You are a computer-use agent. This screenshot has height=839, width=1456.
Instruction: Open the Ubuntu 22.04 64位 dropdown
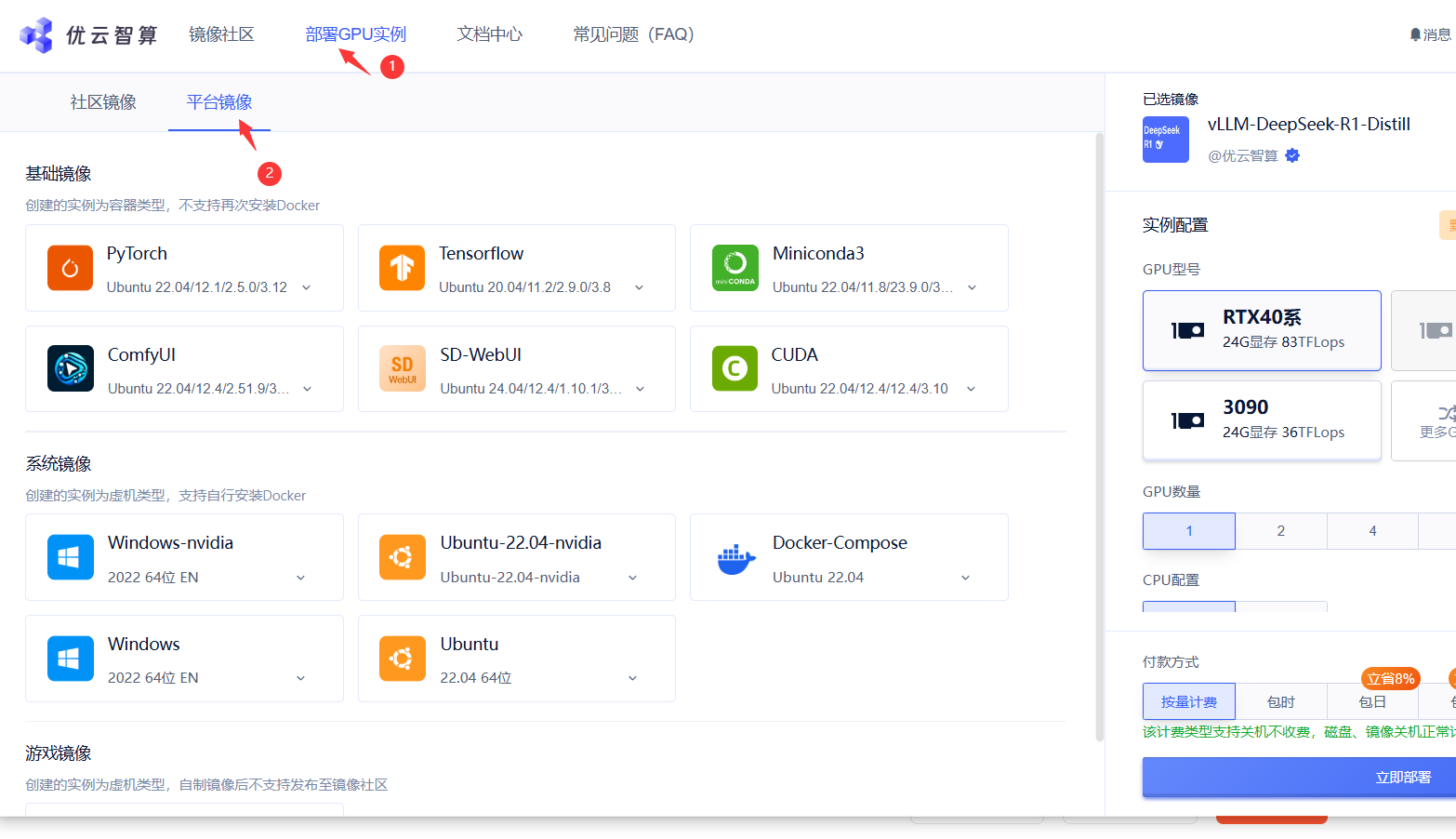[632, 678]
